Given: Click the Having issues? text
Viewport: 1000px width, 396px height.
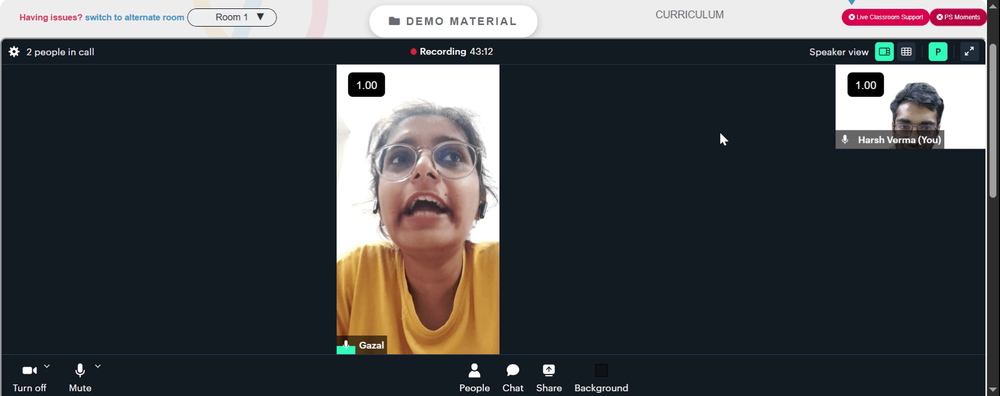Looking at the screenshot, I should (x=51, y=17).
